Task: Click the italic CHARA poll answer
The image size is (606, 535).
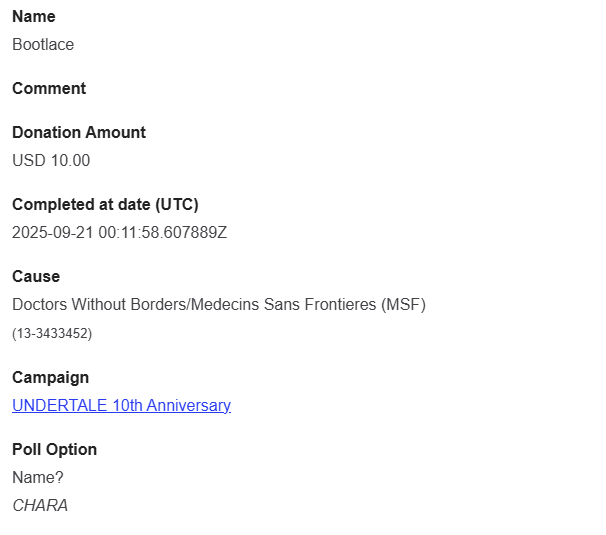Action: click(40, 506)
